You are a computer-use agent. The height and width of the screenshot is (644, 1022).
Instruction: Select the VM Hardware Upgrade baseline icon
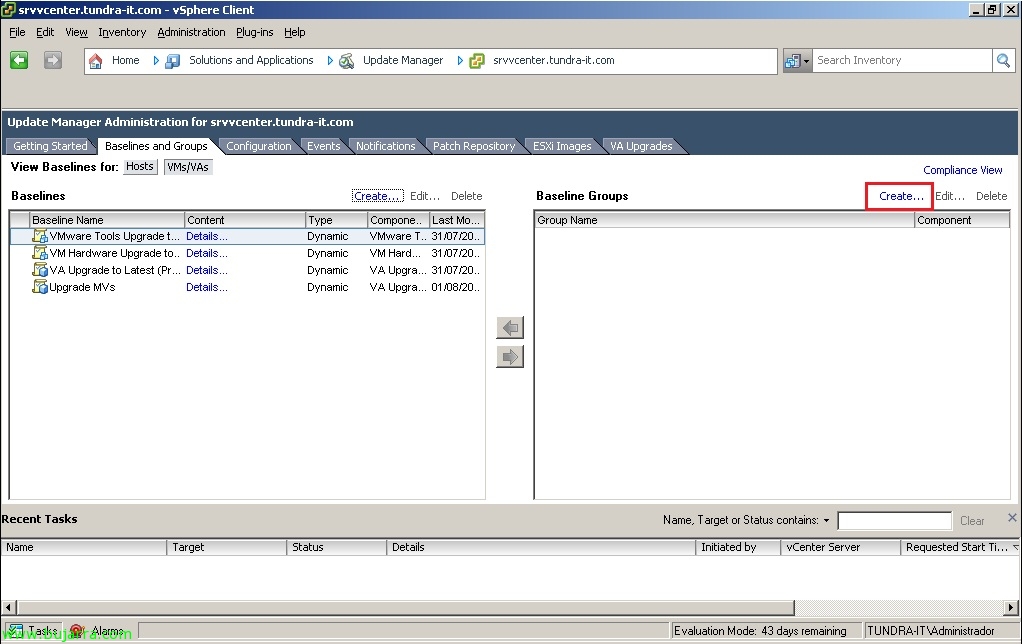coord(40,253)
